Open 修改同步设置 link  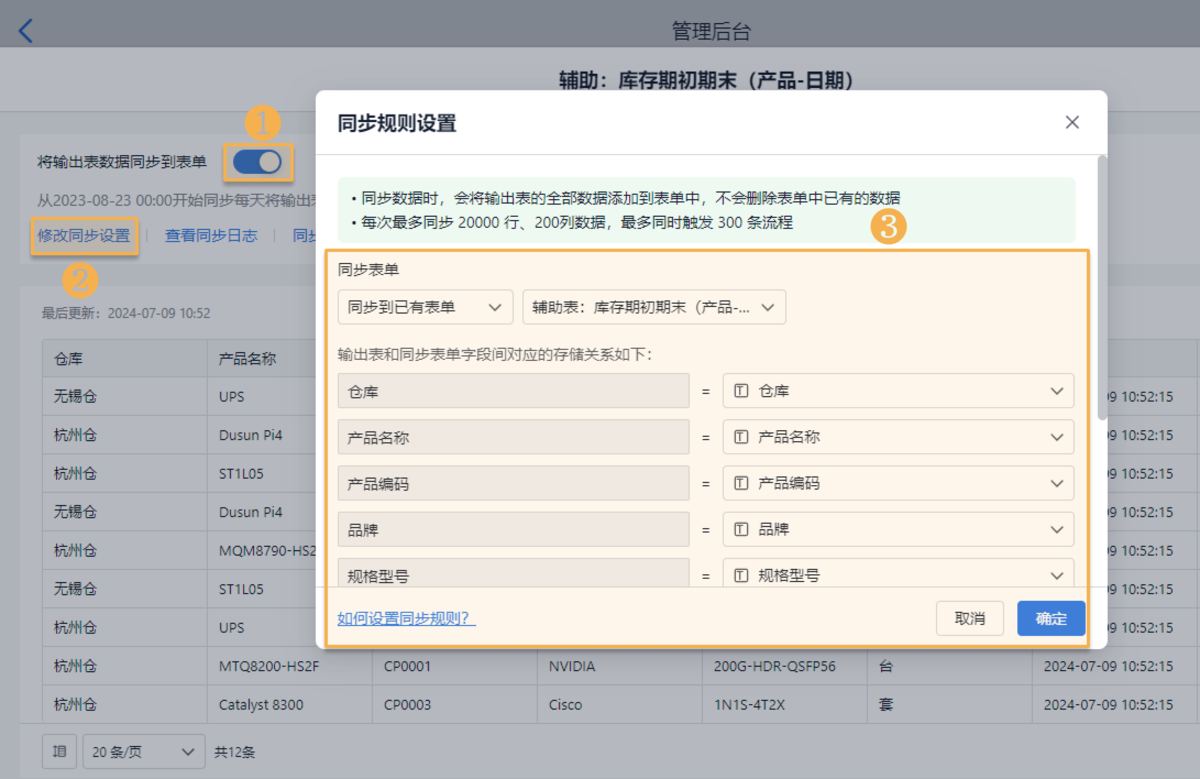[x=84, y=236]
